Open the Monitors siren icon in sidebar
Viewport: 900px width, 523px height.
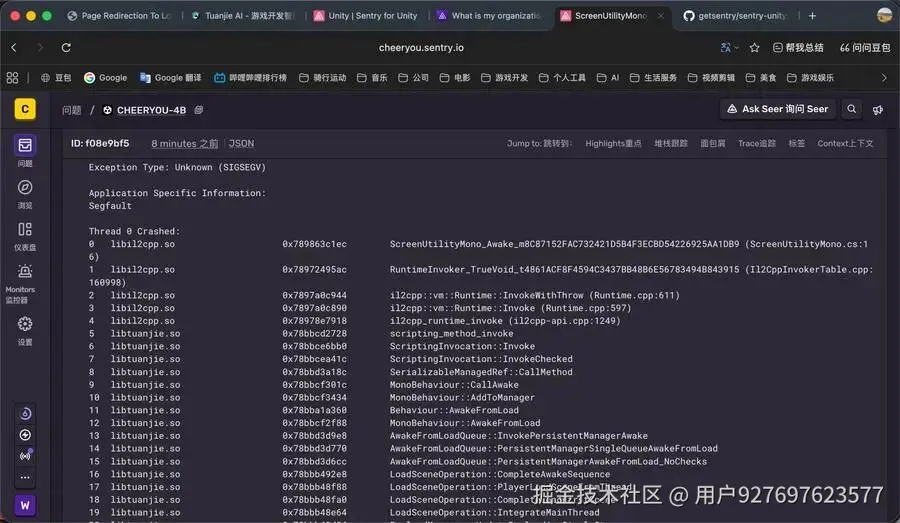(x=25, y=271)
